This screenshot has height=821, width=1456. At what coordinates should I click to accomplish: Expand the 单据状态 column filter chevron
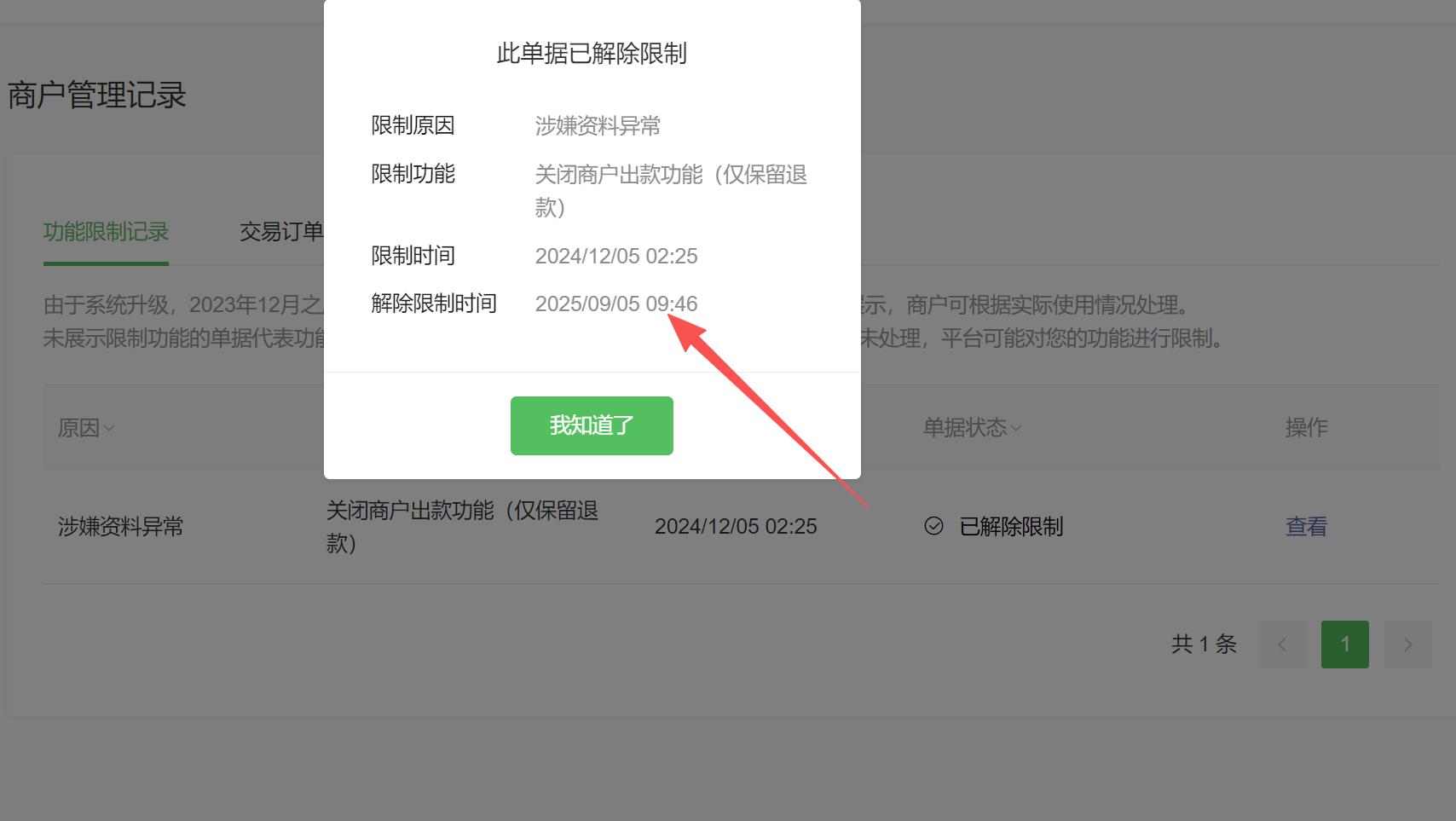(x=1015, y=428)
